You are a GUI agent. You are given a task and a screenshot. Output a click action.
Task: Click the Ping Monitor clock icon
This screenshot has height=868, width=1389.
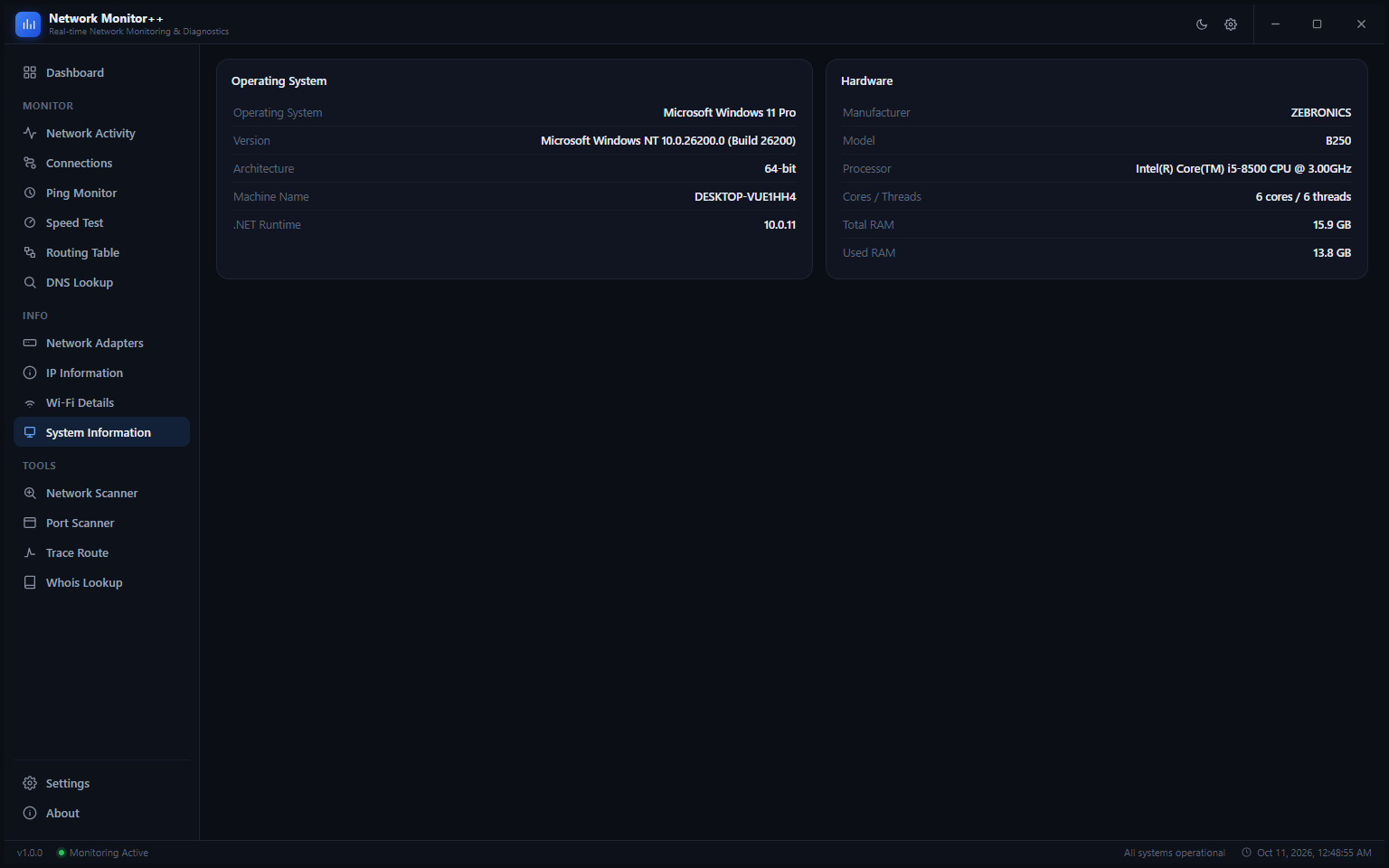coord(30,193)
